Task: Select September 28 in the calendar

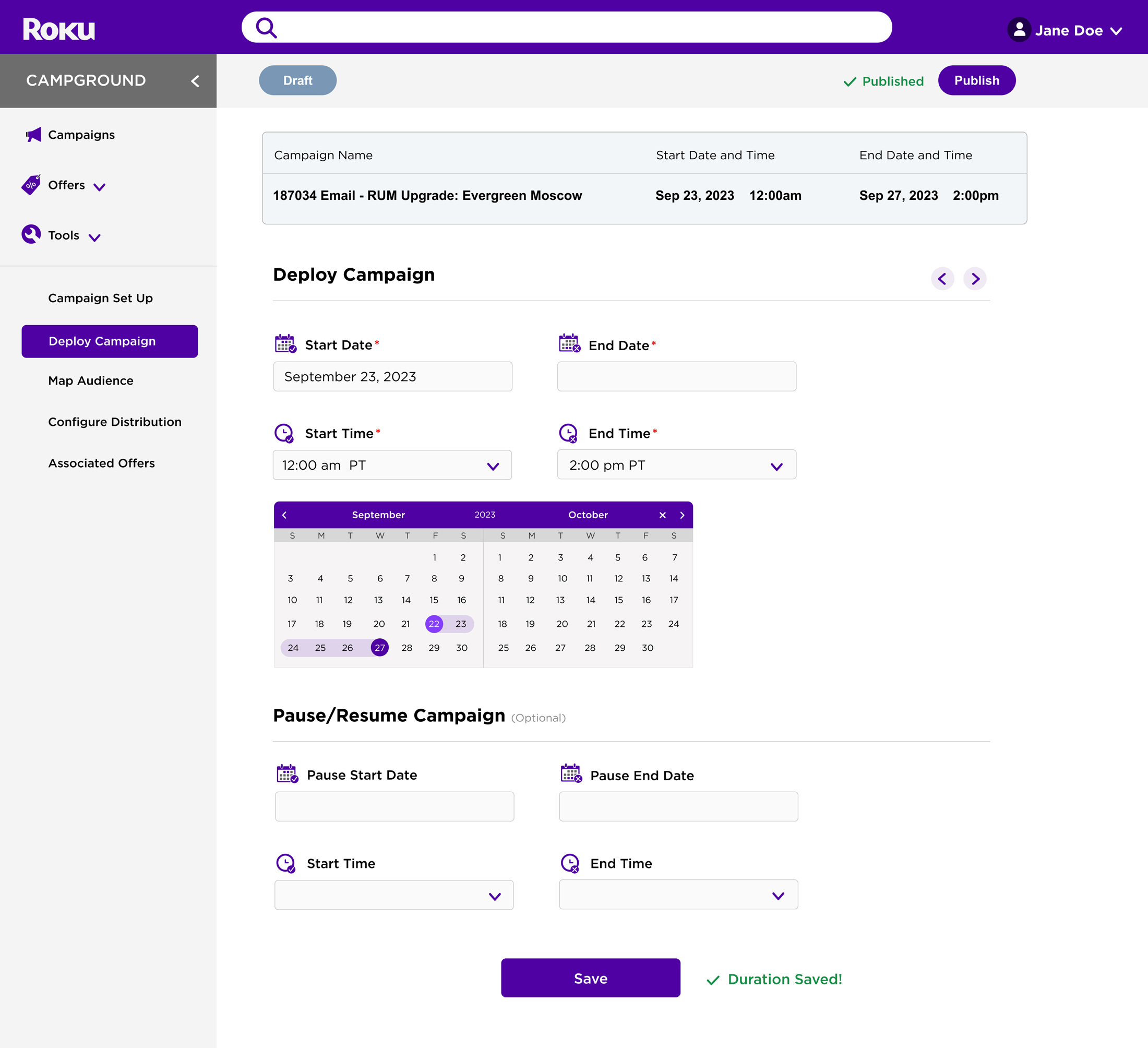Action: tap(406, 648)
